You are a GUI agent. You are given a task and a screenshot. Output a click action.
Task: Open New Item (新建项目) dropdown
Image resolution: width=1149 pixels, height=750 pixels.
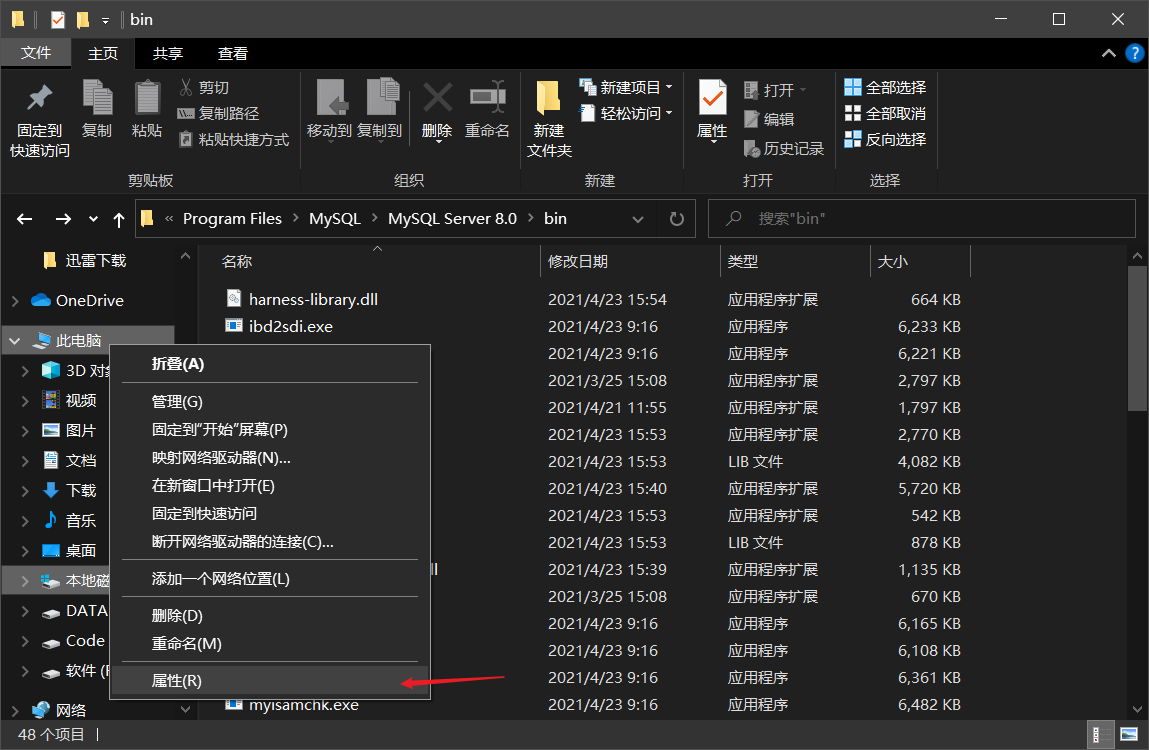click(x=627, y=87)
